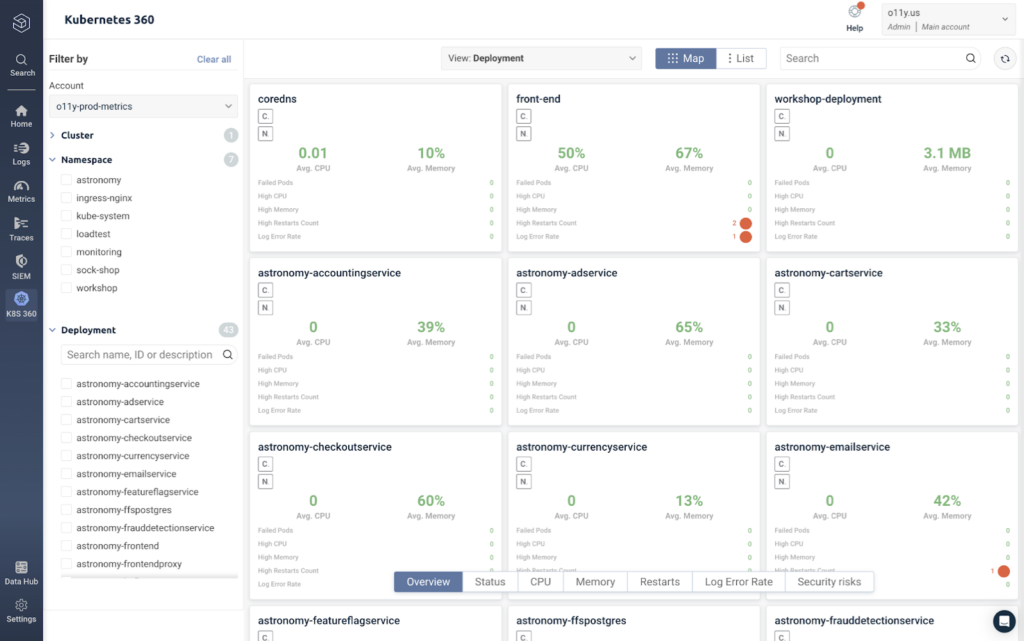The width and height of the screenshot is (1024, 641).
Task: Select the List view button
Action: tap(741, 58)
